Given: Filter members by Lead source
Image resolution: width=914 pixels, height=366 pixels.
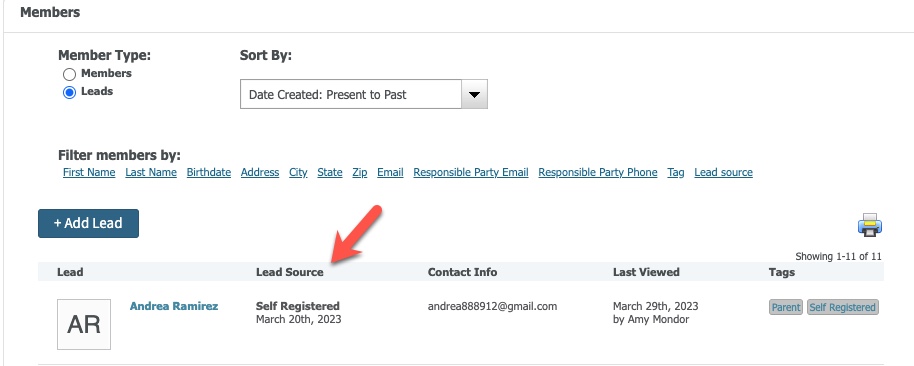Looking at the screenshot, I should (723, 173).
